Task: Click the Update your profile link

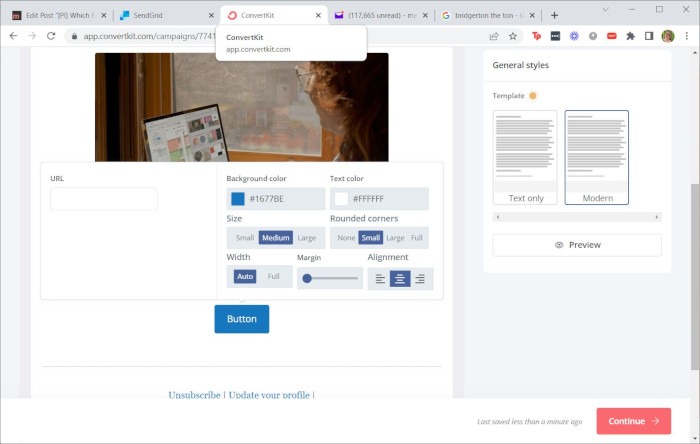Action: point(269,395)
